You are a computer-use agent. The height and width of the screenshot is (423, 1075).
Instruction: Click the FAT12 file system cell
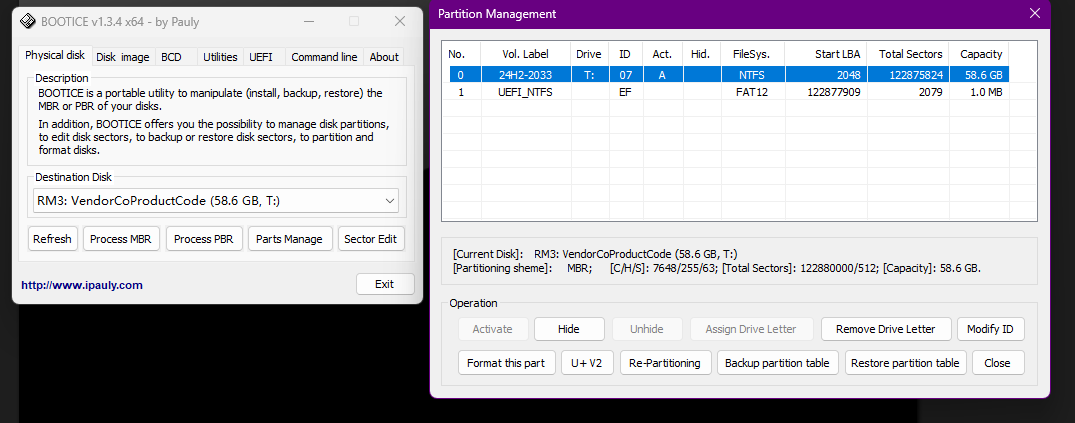pos(751,92)
